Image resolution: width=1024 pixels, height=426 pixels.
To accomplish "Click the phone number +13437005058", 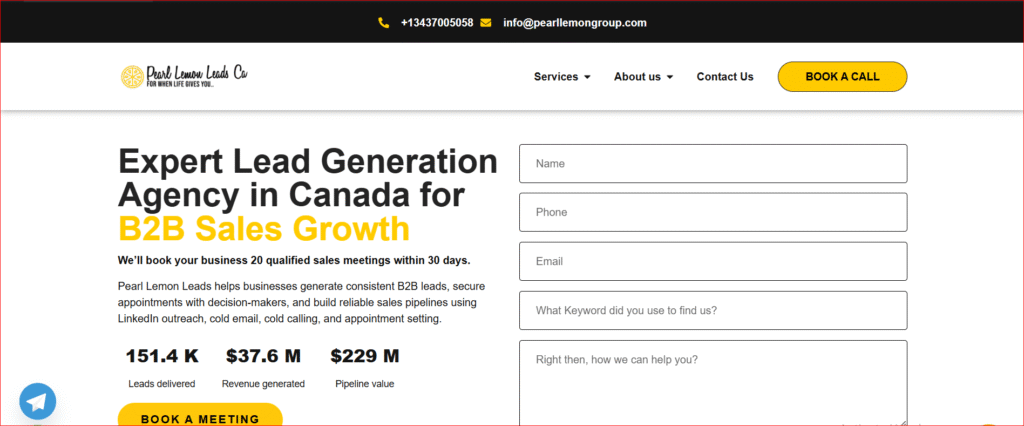I will (436, 22).
